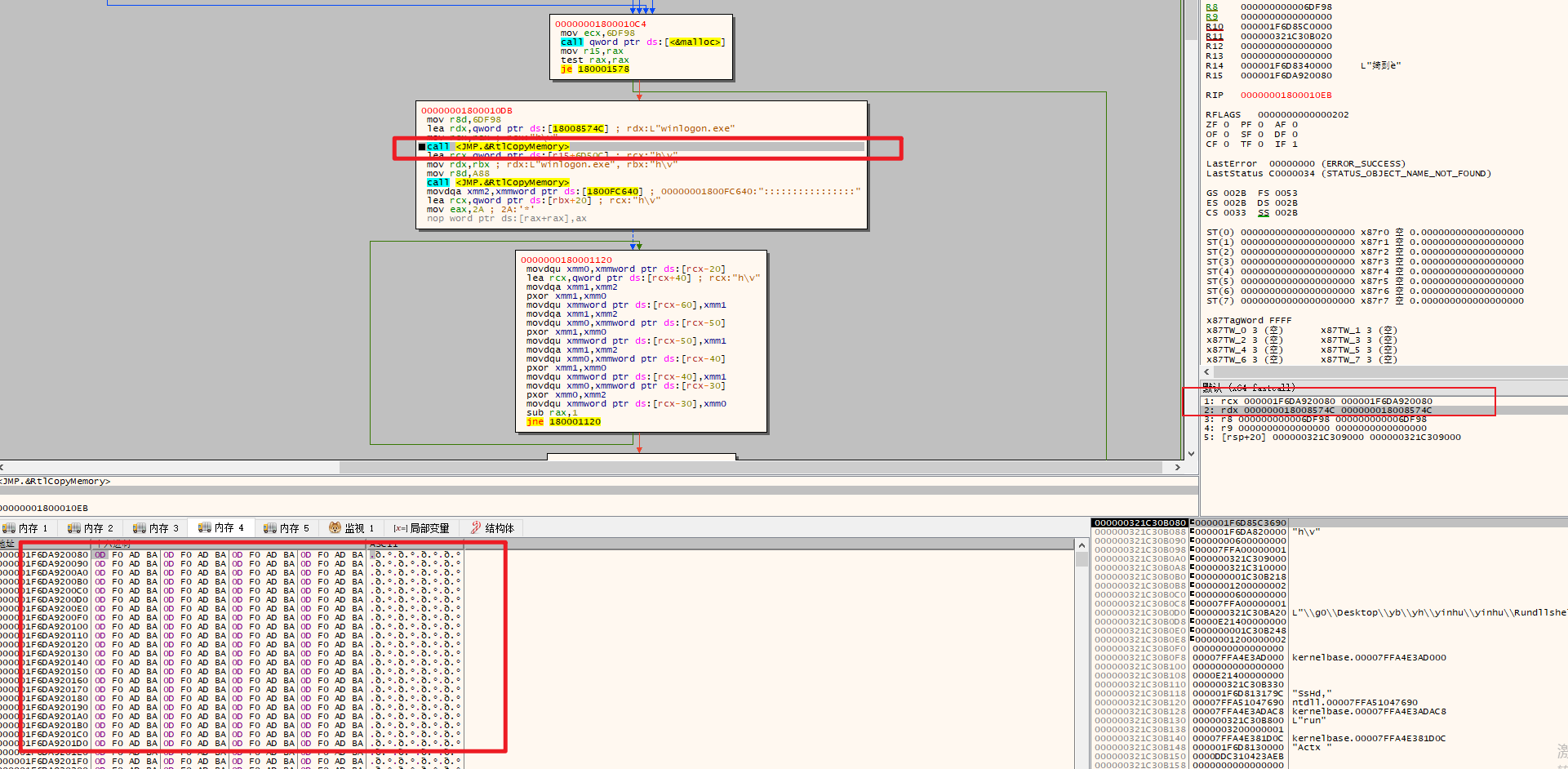Viewport: 1568px width, 769px height.
Task: Select the R8 register value 6DF98
Action: (1286, 7)
